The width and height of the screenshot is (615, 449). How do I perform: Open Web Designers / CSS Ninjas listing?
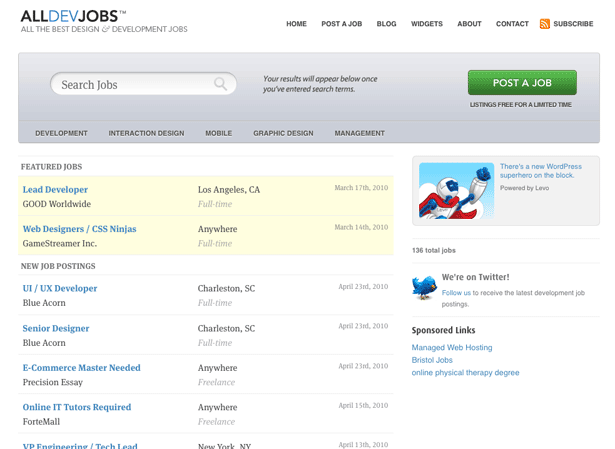[80, 229]
